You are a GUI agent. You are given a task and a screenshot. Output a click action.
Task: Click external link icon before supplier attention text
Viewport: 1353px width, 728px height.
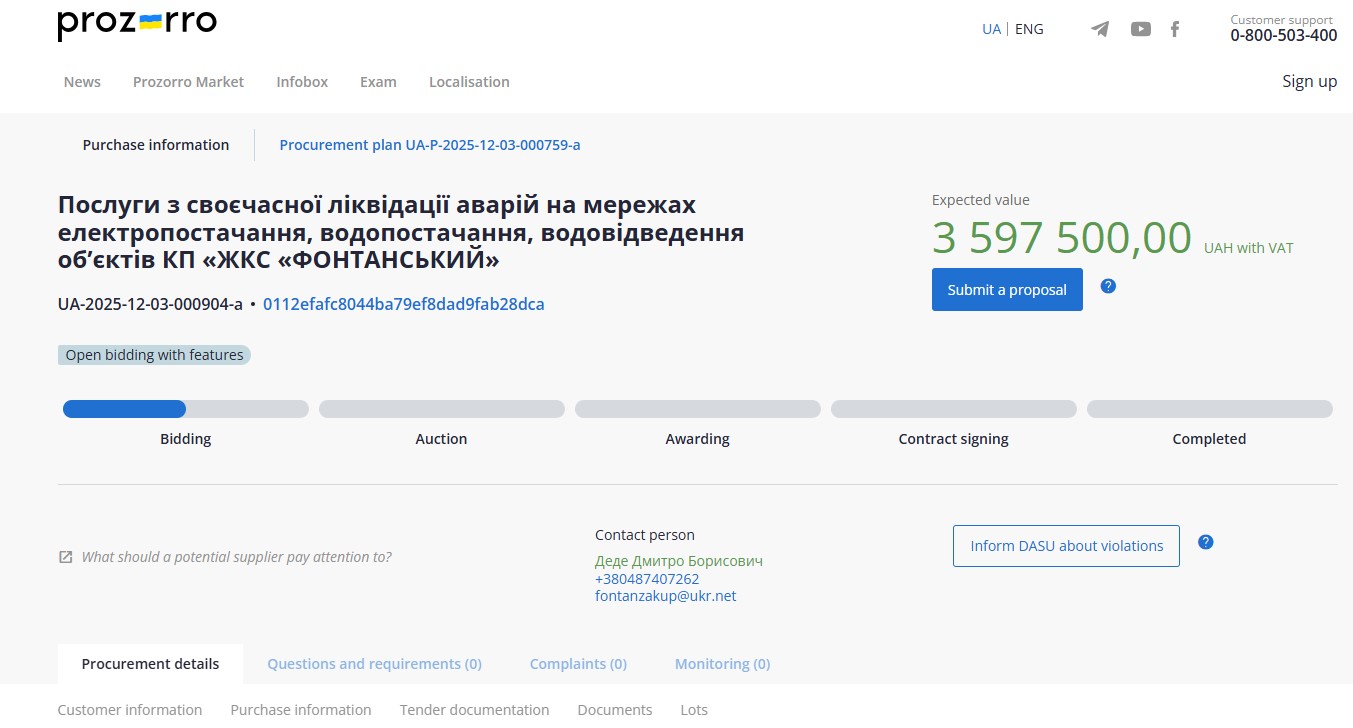pos(66,557)
